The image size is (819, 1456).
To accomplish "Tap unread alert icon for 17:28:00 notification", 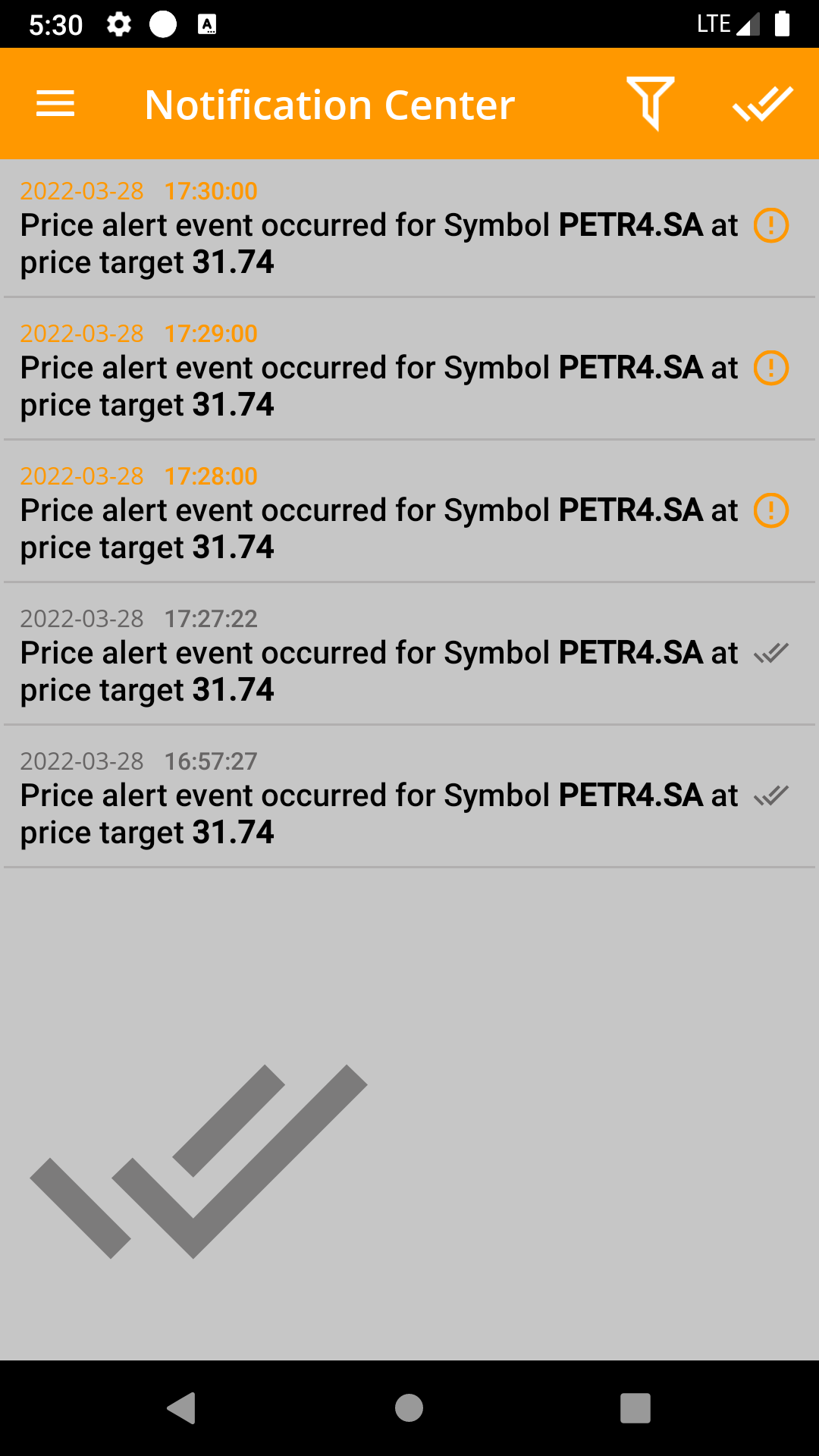I will point(770,510).
